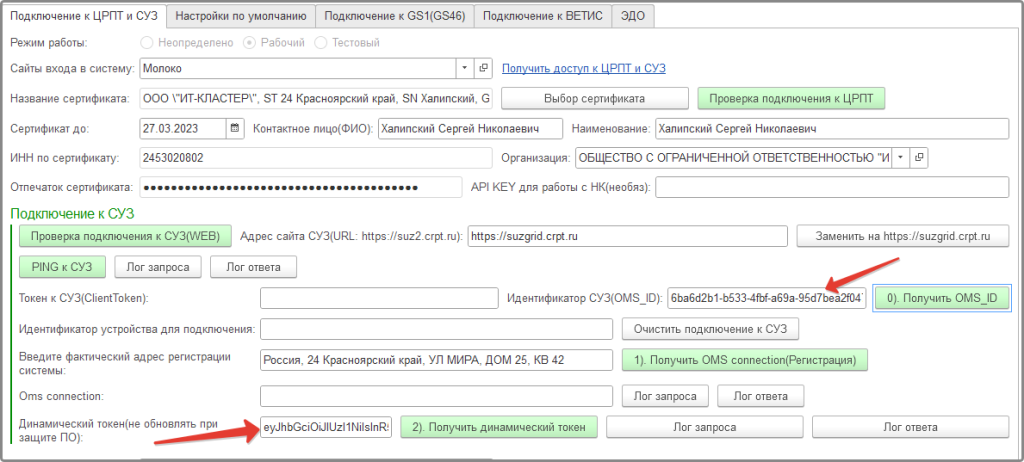Click Выбор сертификата button

pos(594,99)
